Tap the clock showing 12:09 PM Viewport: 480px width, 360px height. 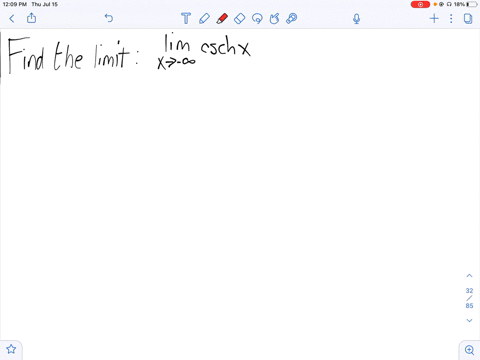click(15, 4)
